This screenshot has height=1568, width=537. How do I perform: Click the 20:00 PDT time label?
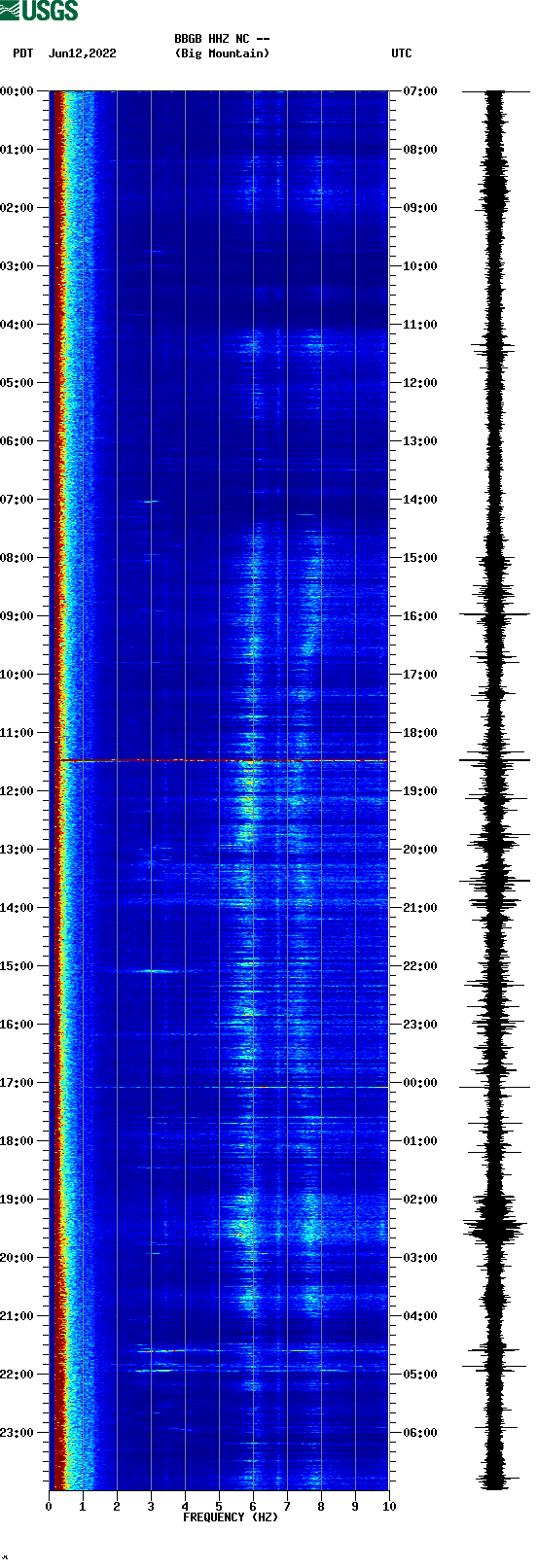point(18,1258)
